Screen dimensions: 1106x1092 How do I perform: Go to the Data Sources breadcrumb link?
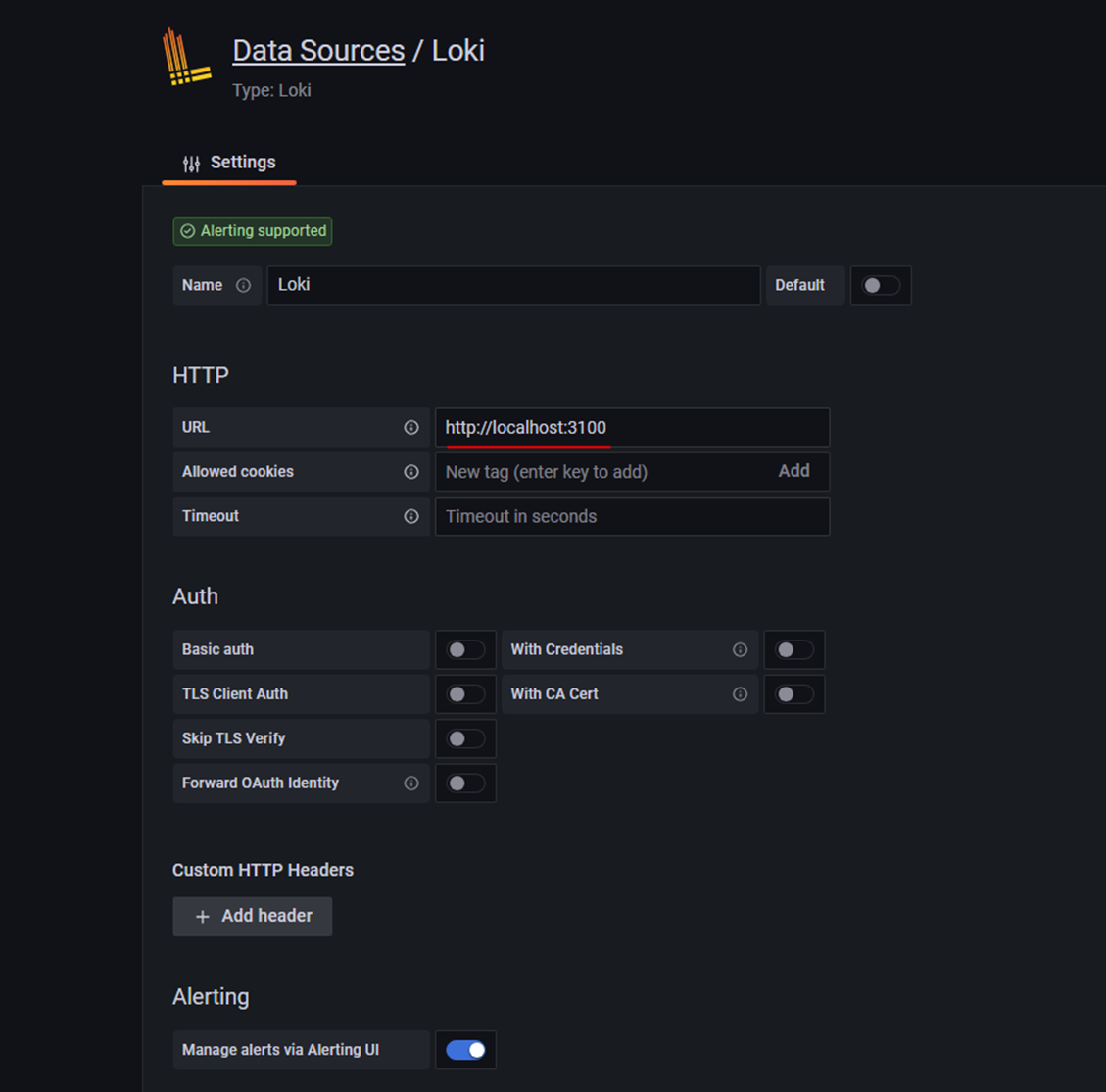click(318, 51)
